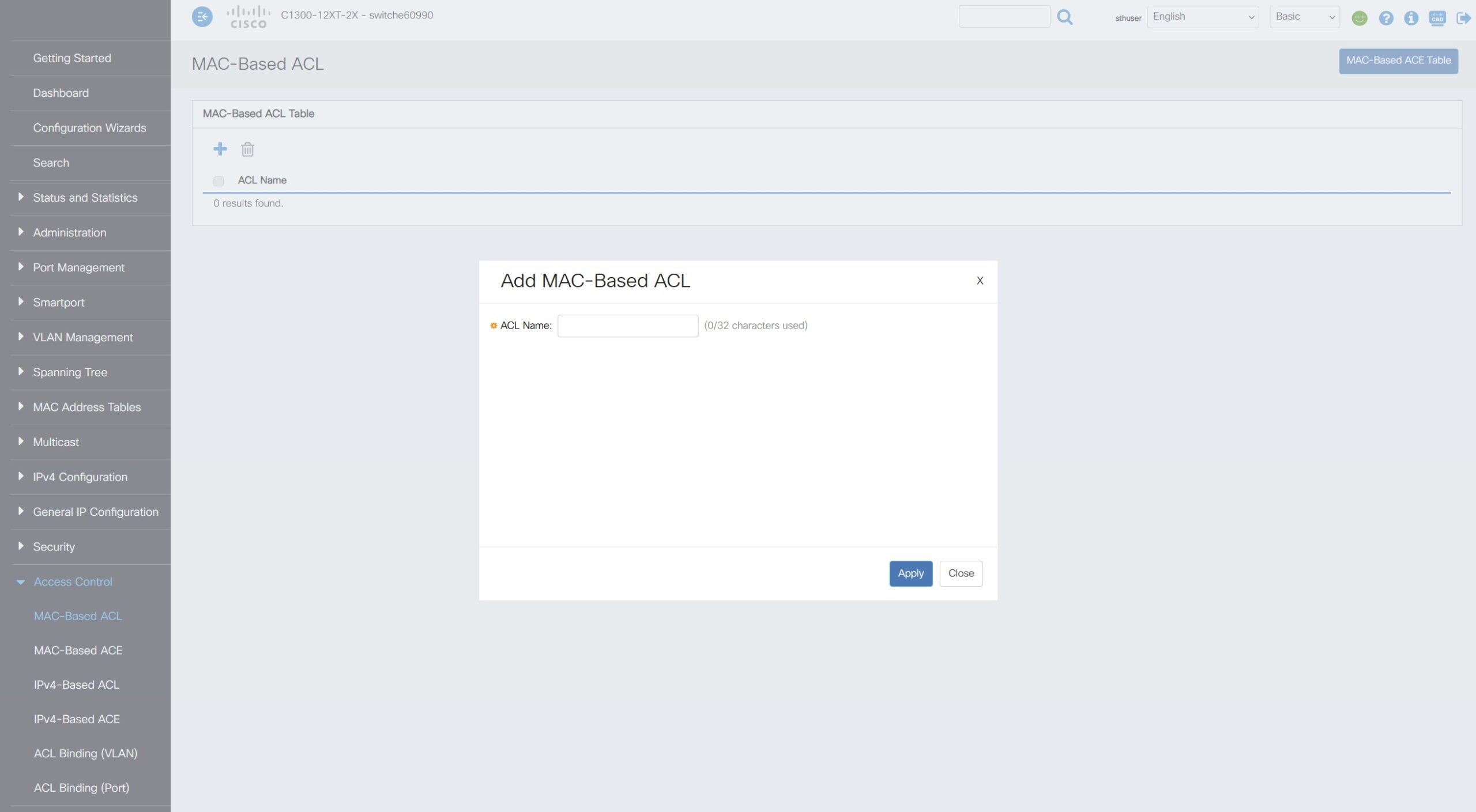This screenshot has width=1476, height=812.
Task: Click the plus add ACL icon
Action: [220, 149]
